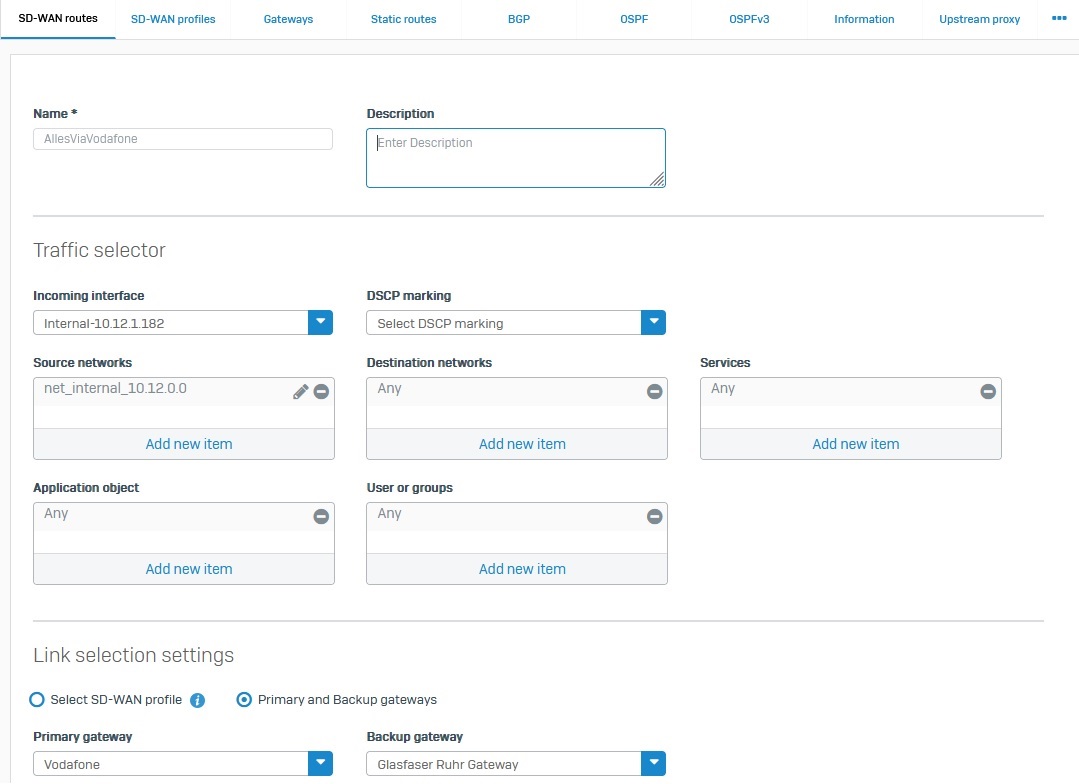Remove Any entry from Destination networks
The width and height of the screenshot is (1079, 784).
(654, 392)
